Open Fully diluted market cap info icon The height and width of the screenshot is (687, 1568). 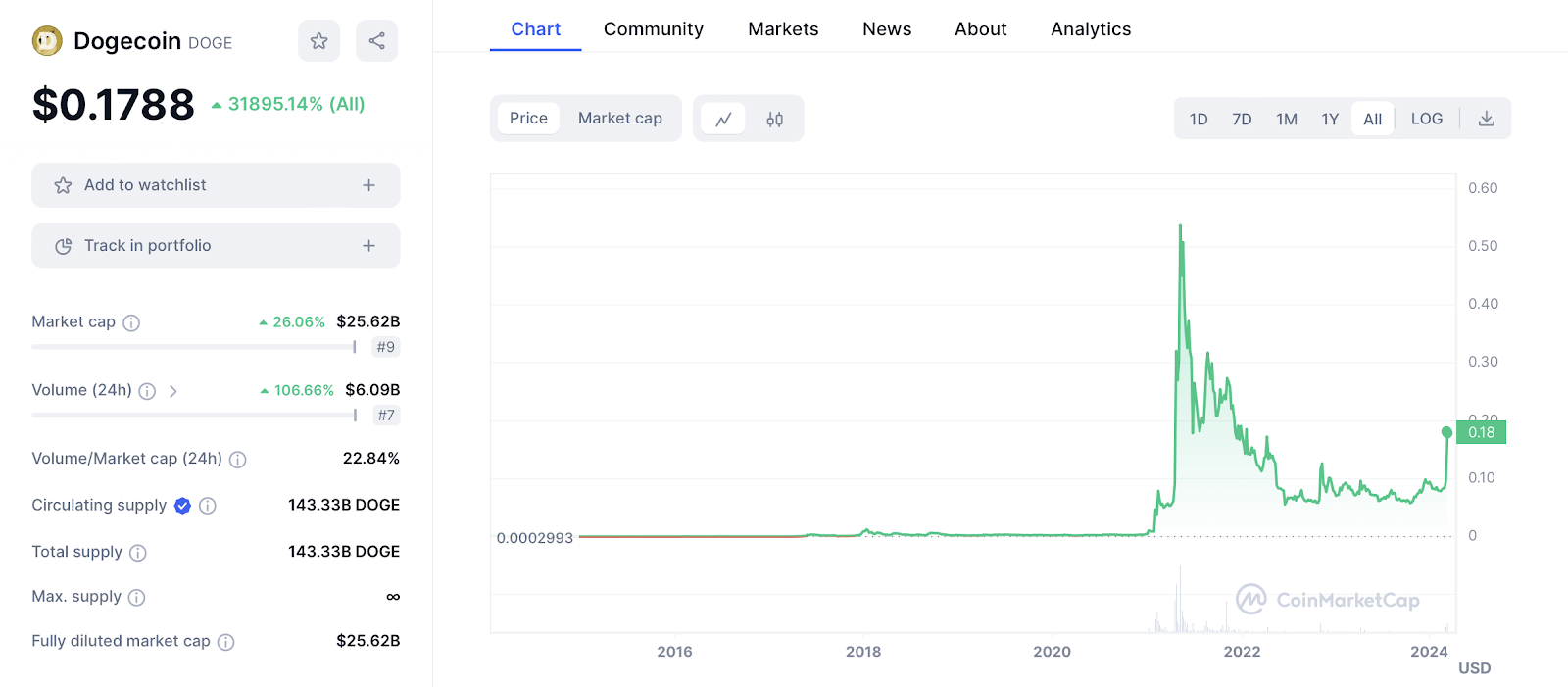coord(225,642)
